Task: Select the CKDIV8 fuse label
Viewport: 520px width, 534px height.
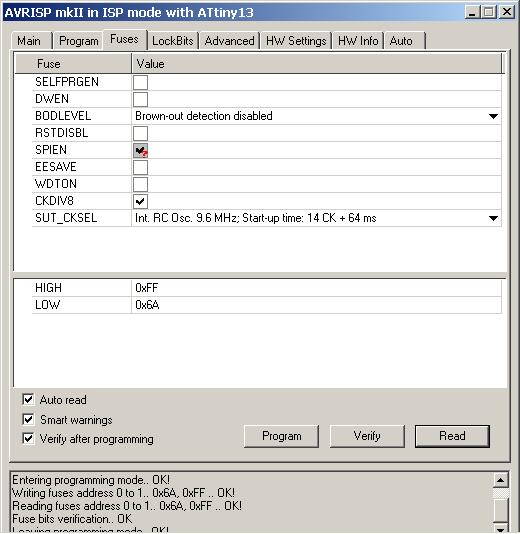Action: click(54, 201)
